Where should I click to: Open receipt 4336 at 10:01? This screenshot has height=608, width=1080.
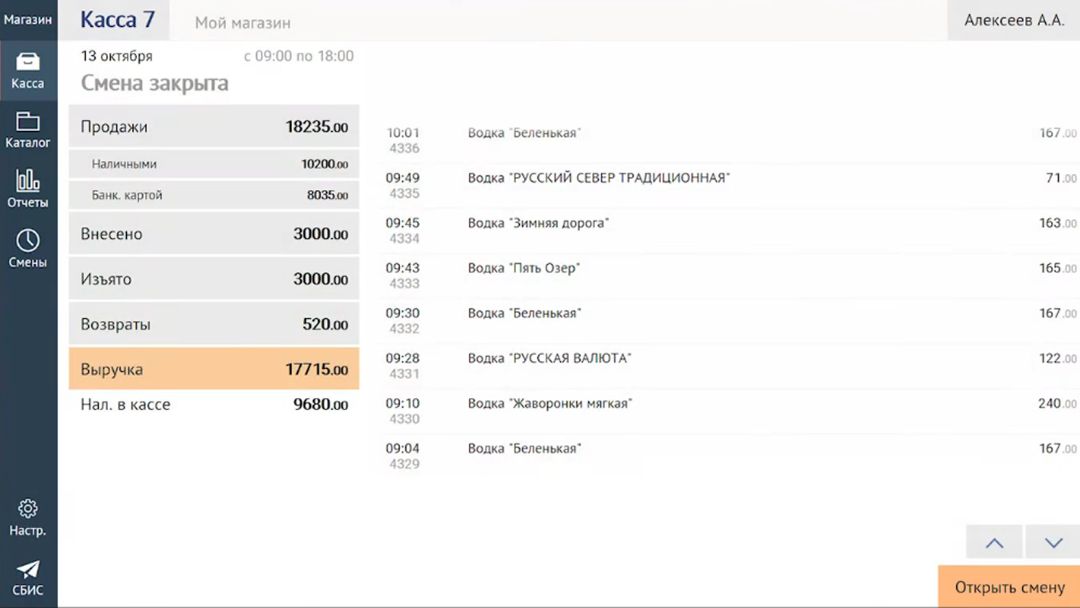pos(727,140)
